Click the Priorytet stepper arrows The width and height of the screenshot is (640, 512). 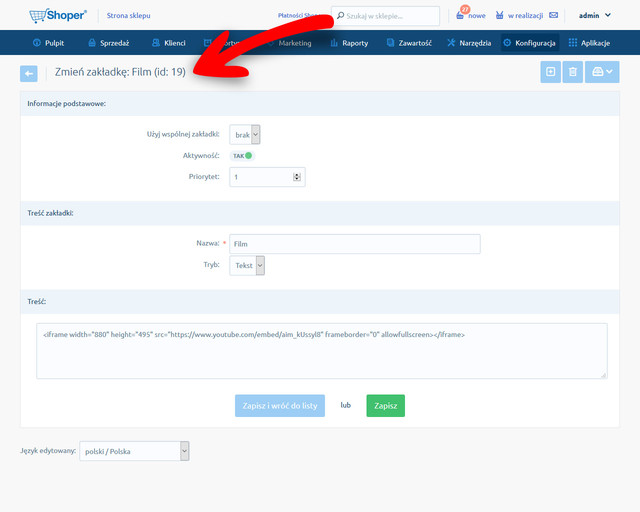coord(297,177)
